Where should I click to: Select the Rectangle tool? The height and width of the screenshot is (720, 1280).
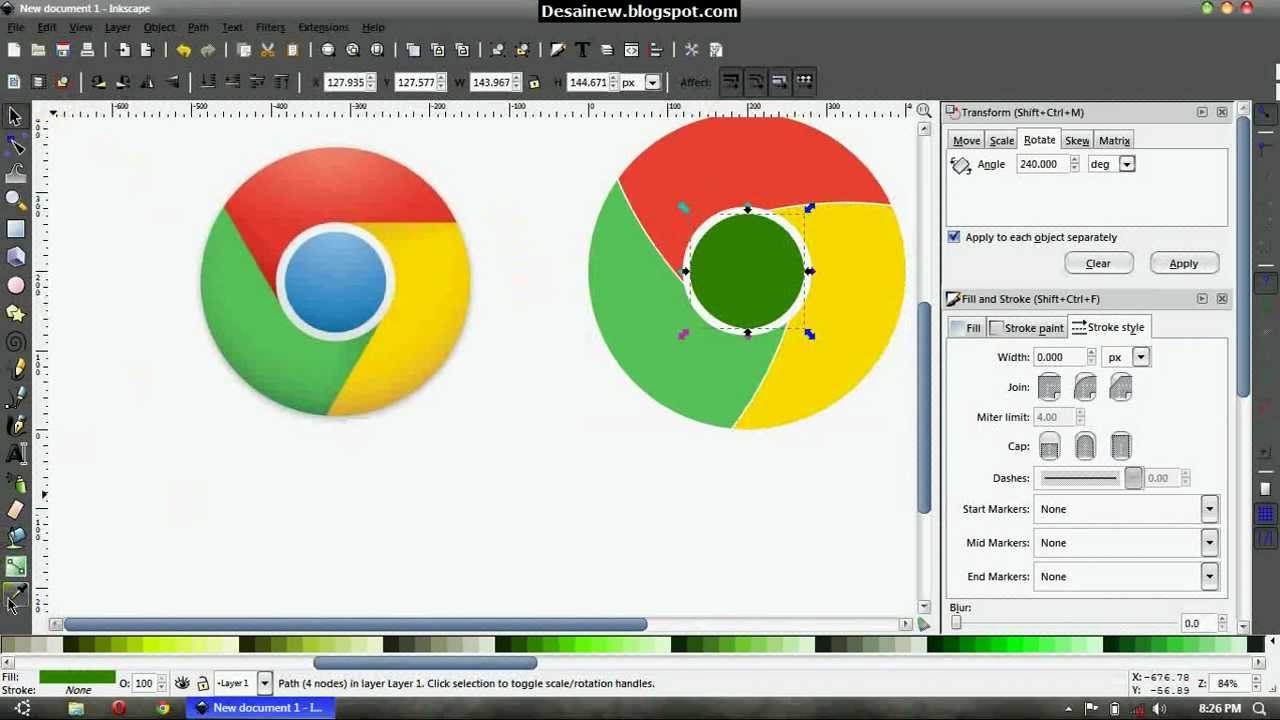(x=15, y=229)
